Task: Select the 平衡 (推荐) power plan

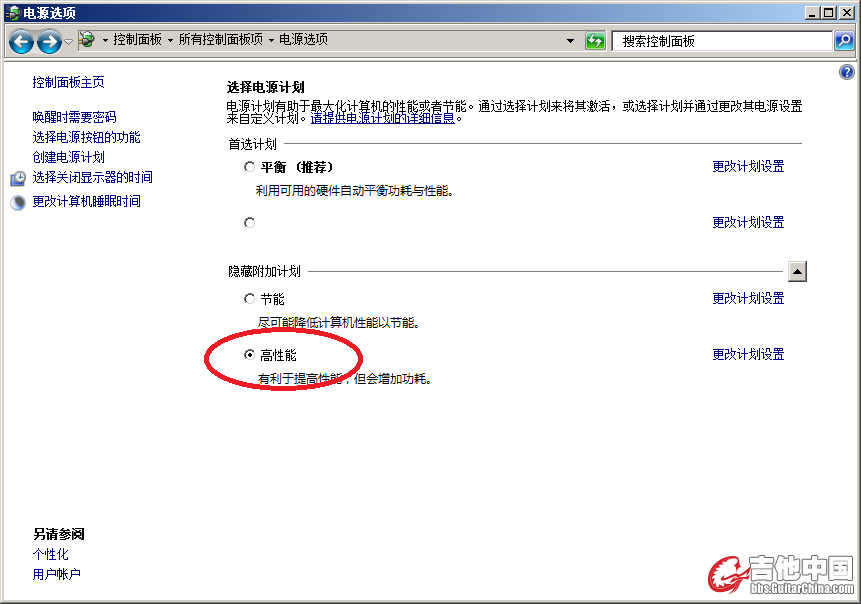Action: click(x=250, y=167)
